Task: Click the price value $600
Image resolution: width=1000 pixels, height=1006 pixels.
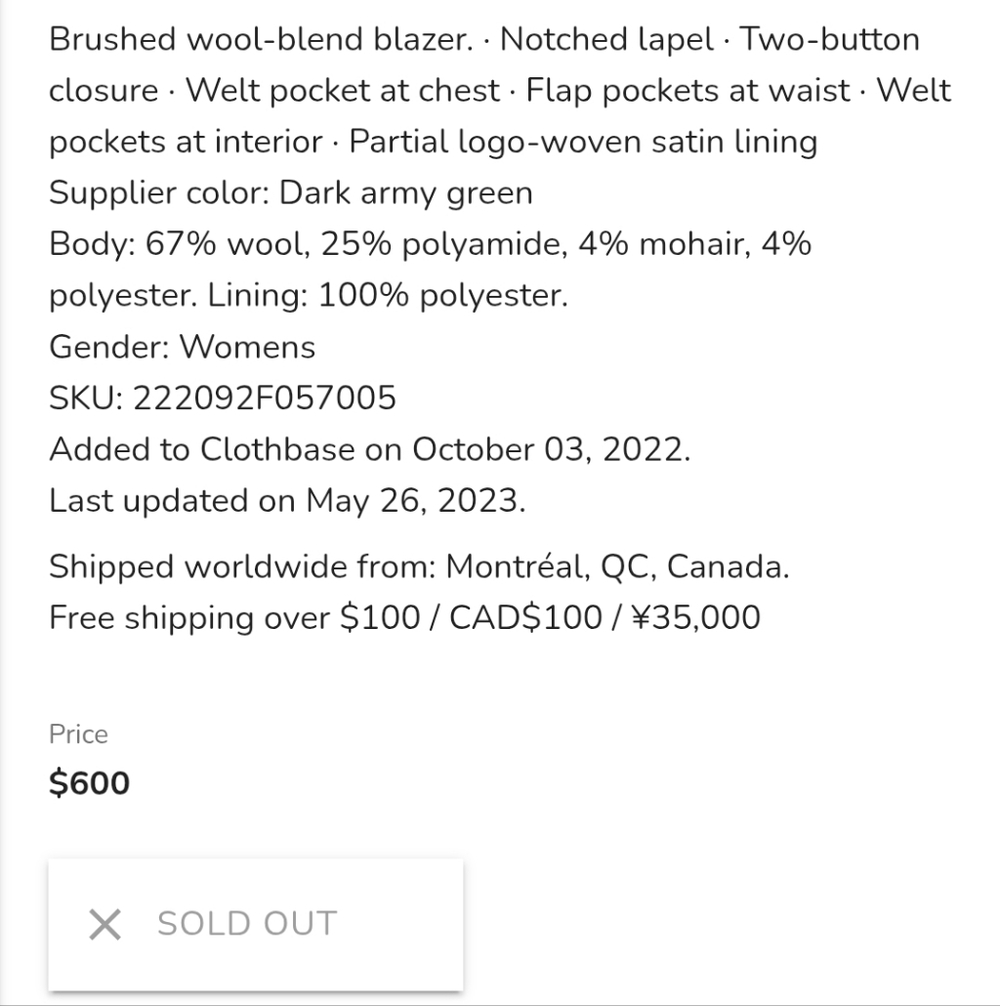Action: pyautogui.click(x=88, y=783)
